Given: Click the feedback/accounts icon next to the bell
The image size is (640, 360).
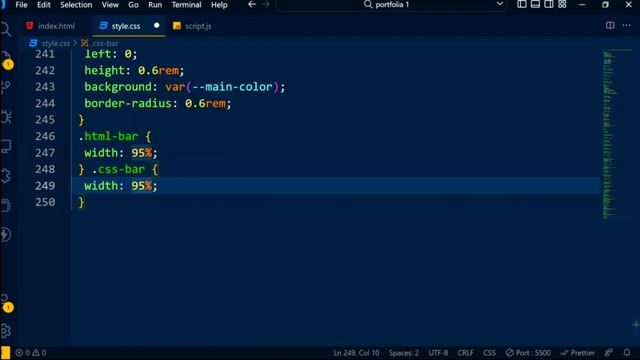Looking at the screenshot, I should coord(609,353).
